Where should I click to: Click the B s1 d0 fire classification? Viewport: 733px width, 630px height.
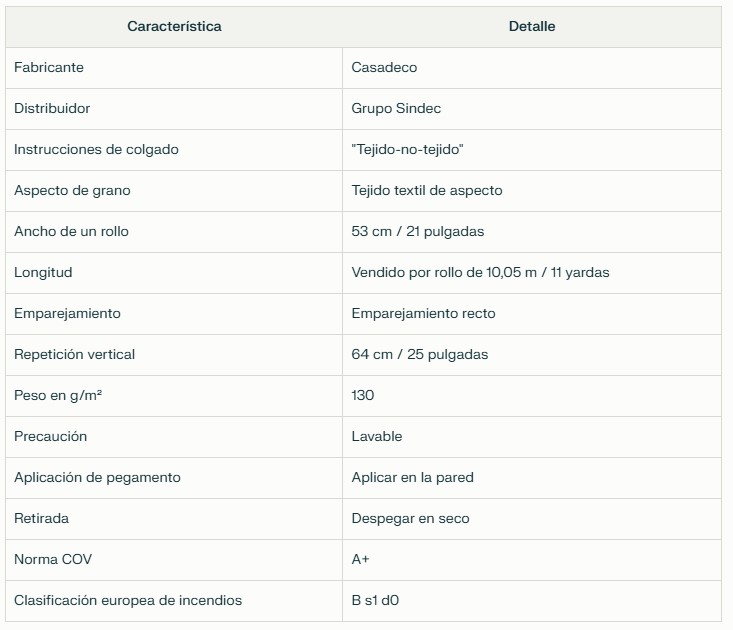click(x=375, y=601)
